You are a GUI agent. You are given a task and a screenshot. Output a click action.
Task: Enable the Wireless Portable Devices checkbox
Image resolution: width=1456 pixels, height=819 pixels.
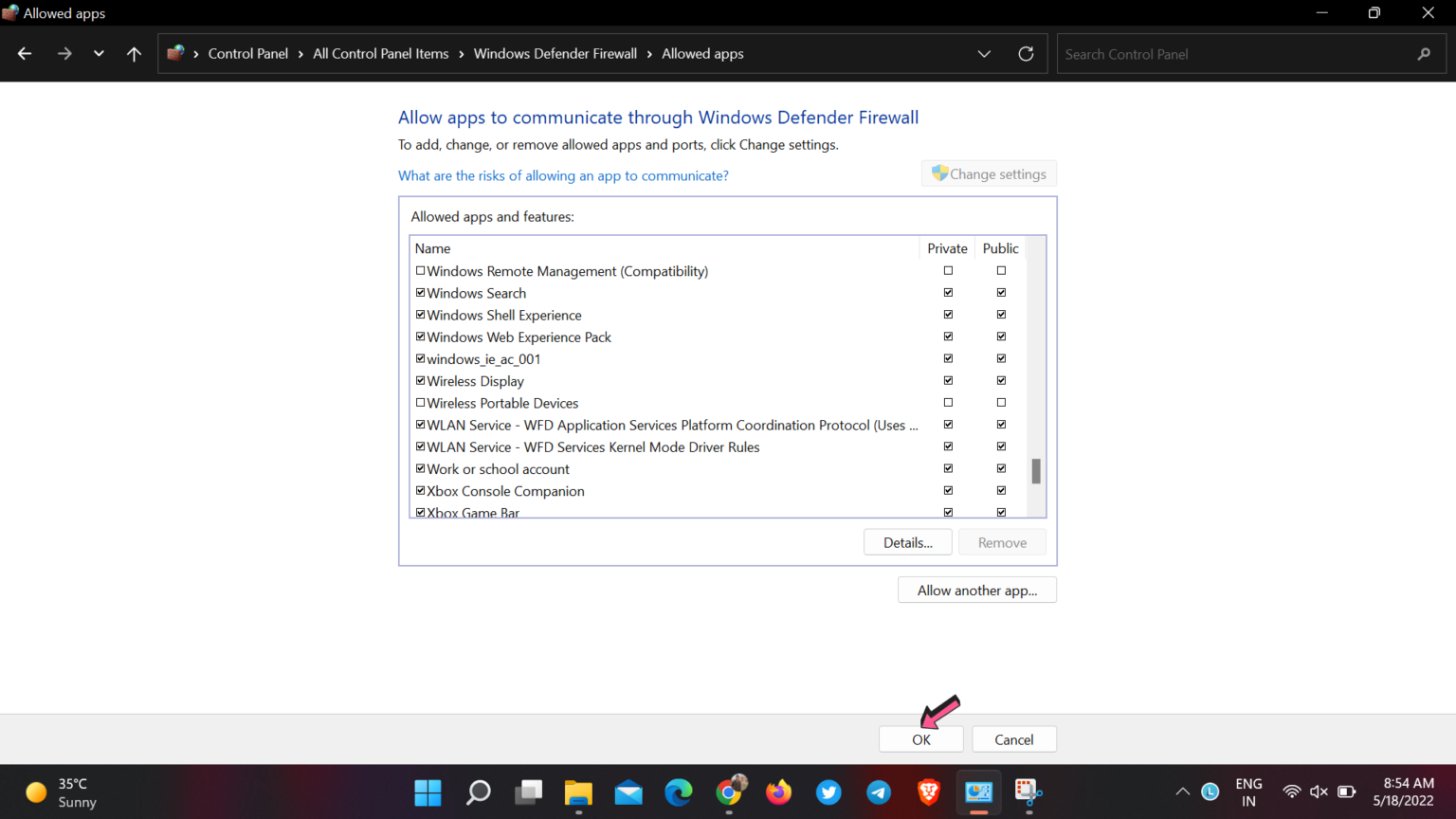pos(420,402)
